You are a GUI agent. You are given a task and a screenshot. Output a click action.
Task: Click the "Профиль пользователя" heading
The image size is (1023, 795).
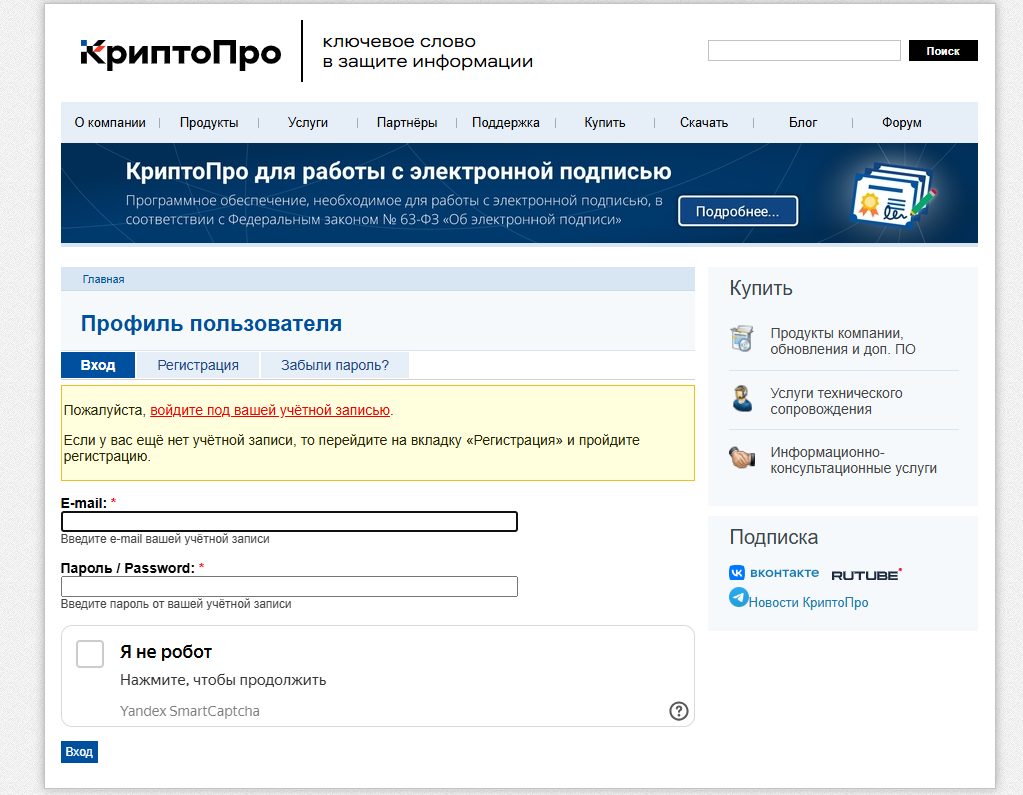[x=211, y=323]
